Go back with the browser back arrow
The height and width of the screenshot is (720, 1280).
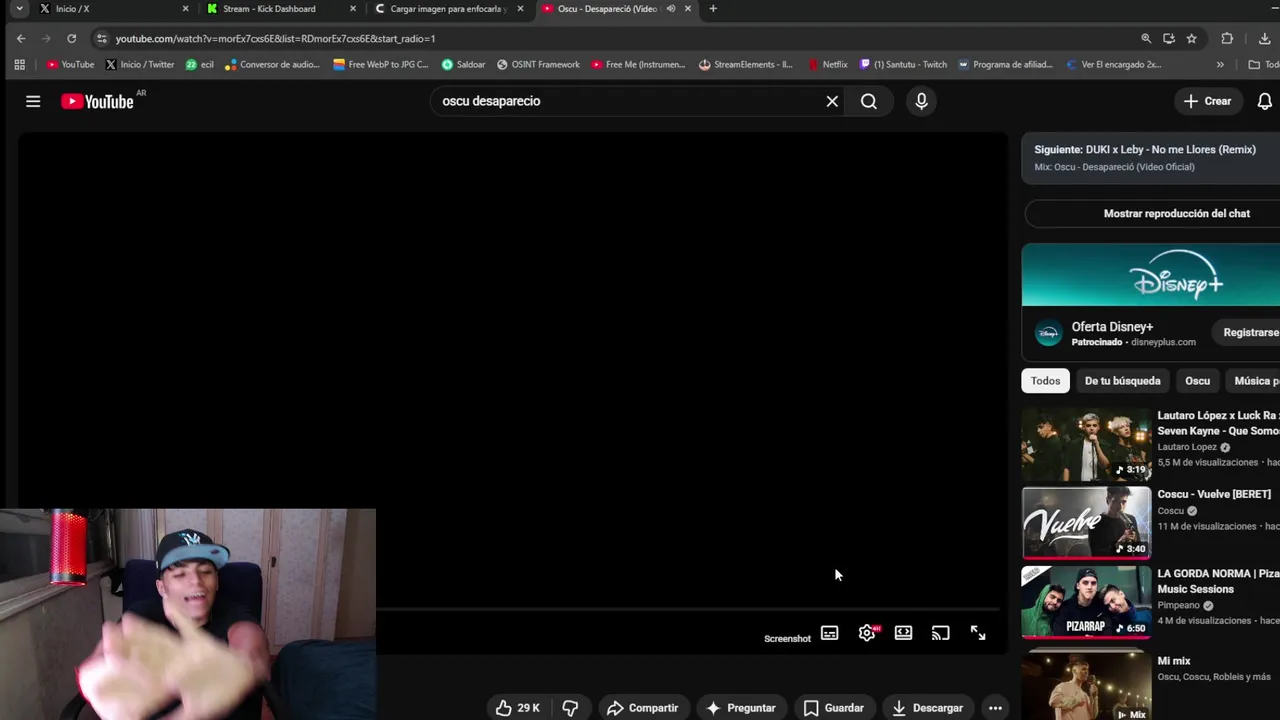click(21, 38)
